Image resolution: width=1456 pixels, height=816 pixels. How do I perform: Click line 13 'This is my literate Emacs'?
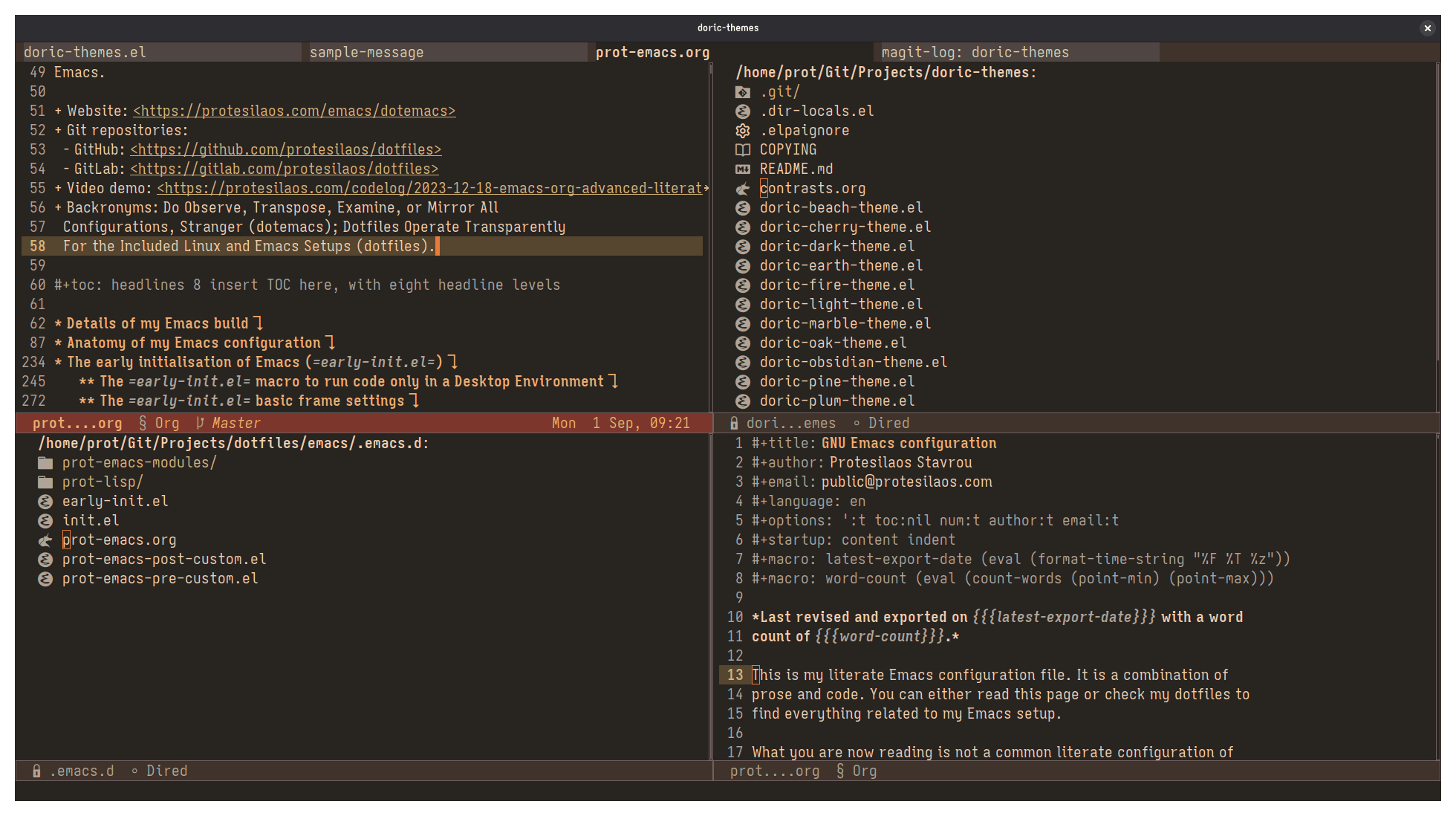[989, 676]
